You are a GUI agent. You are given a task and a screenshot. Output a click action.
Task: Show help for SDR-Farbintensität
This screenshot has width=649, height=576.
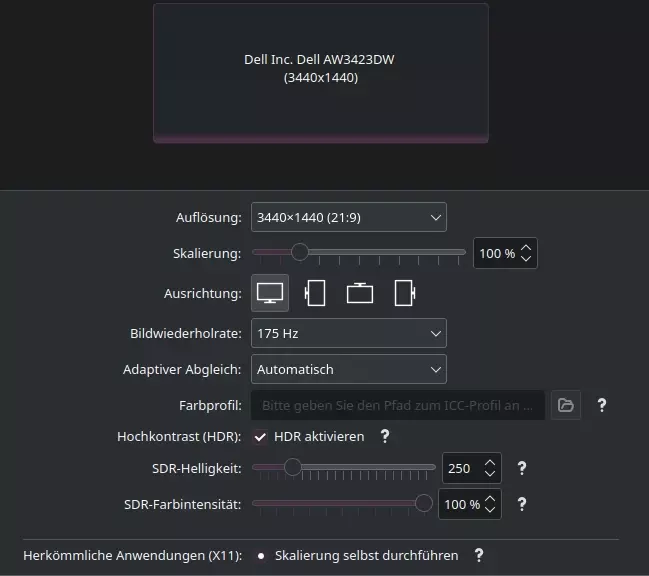[522, 504]
